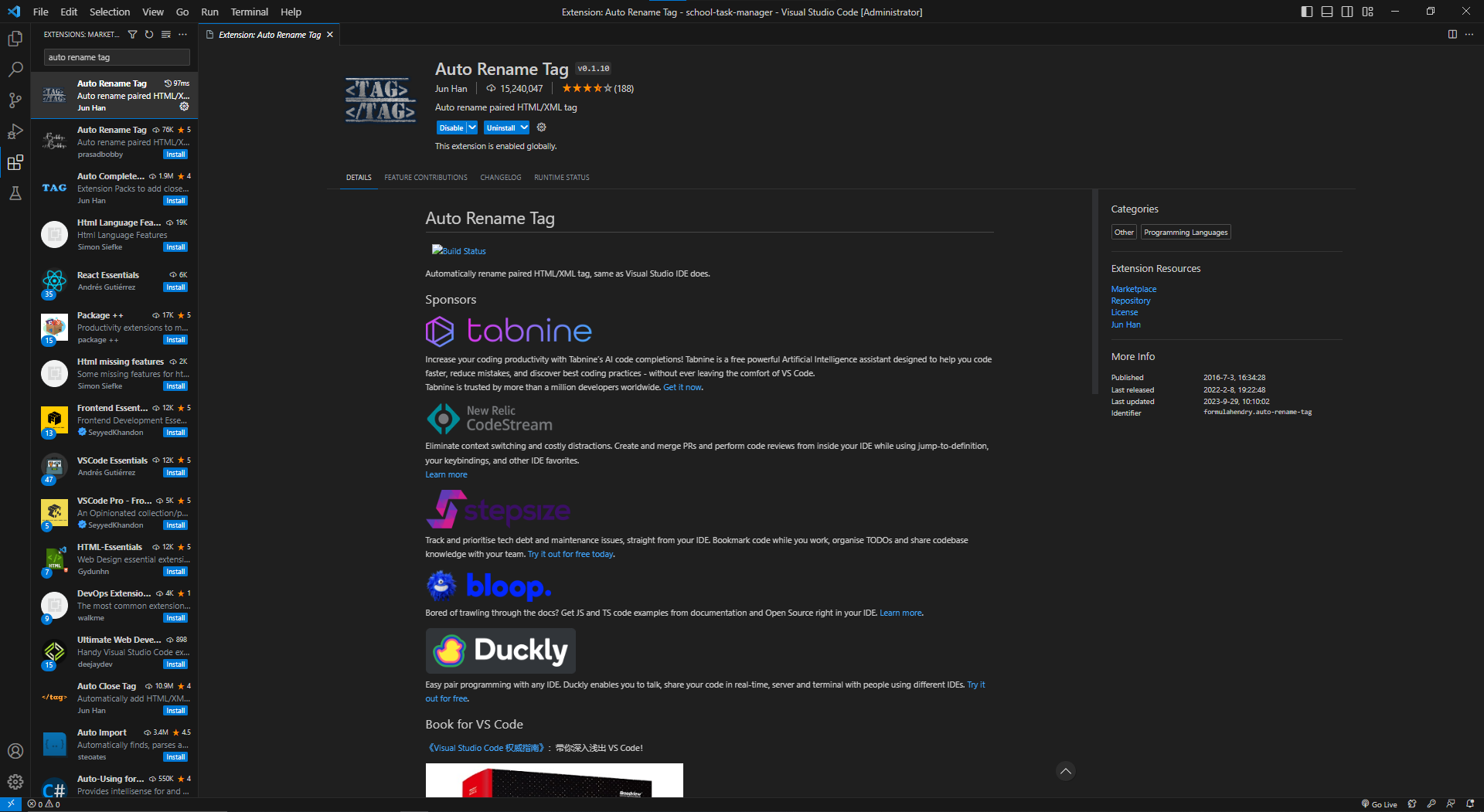This screenshot has height=812, width=1484.
Task: Click the Build Status badge link
Action: tap(459, 250)
